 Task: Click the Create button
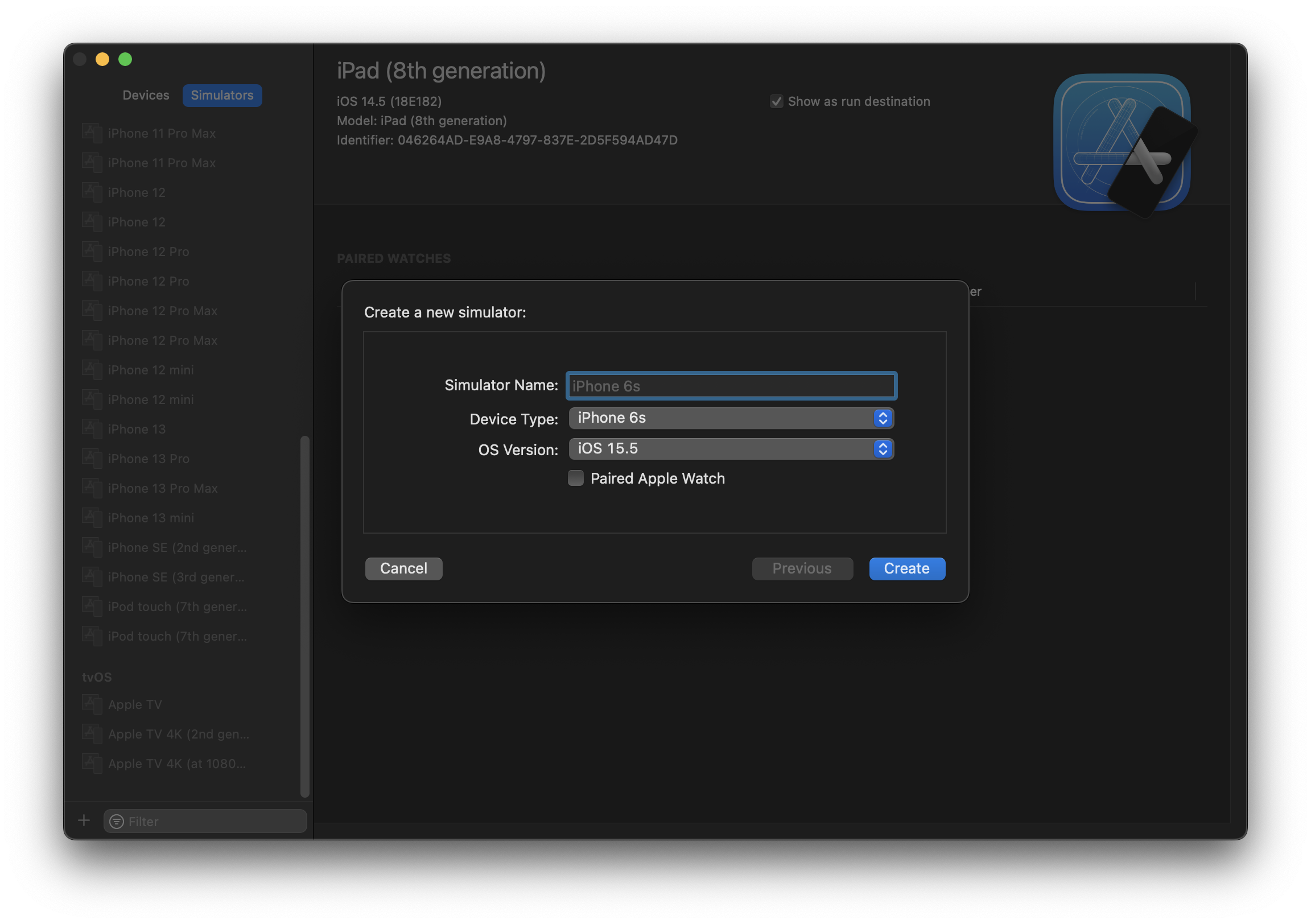(907, 569)
